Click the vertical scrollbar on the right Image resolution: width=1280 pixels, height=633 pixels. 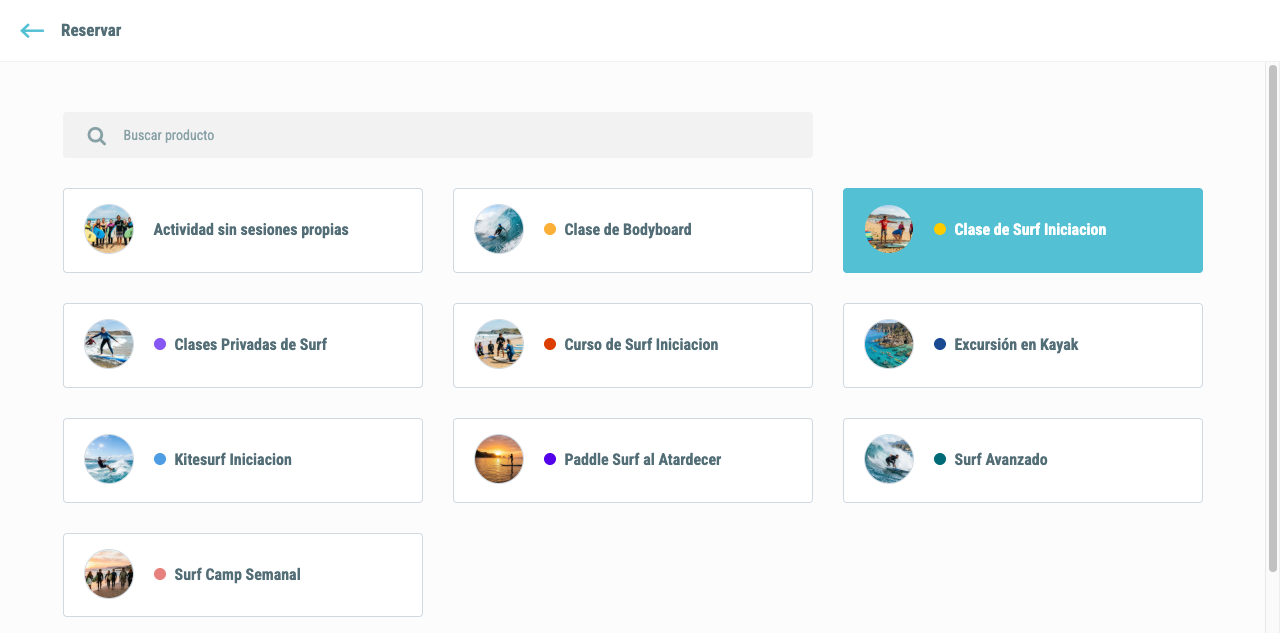[1273, 320]
